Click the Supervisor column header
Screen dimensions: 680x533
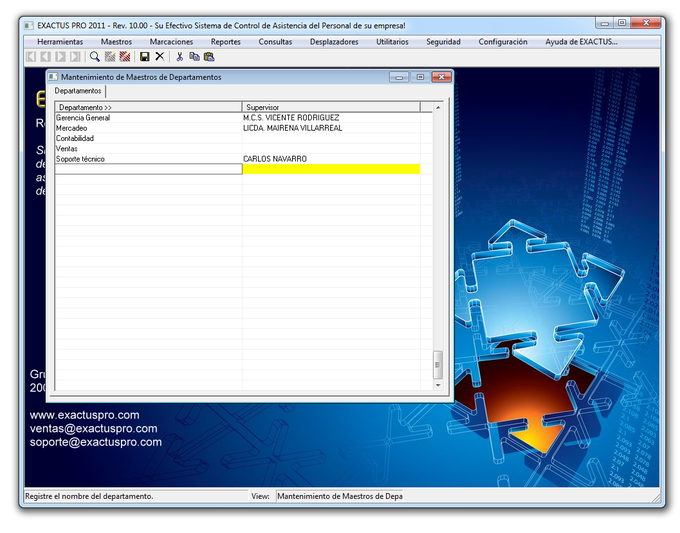point(331,107)
